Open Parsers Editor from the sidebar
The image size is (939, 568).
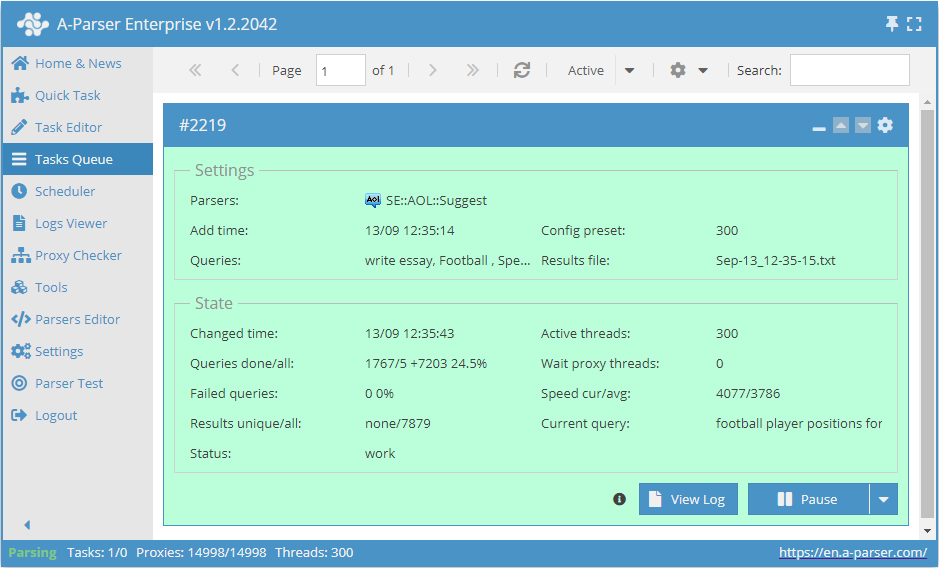[x=77, y=319]
